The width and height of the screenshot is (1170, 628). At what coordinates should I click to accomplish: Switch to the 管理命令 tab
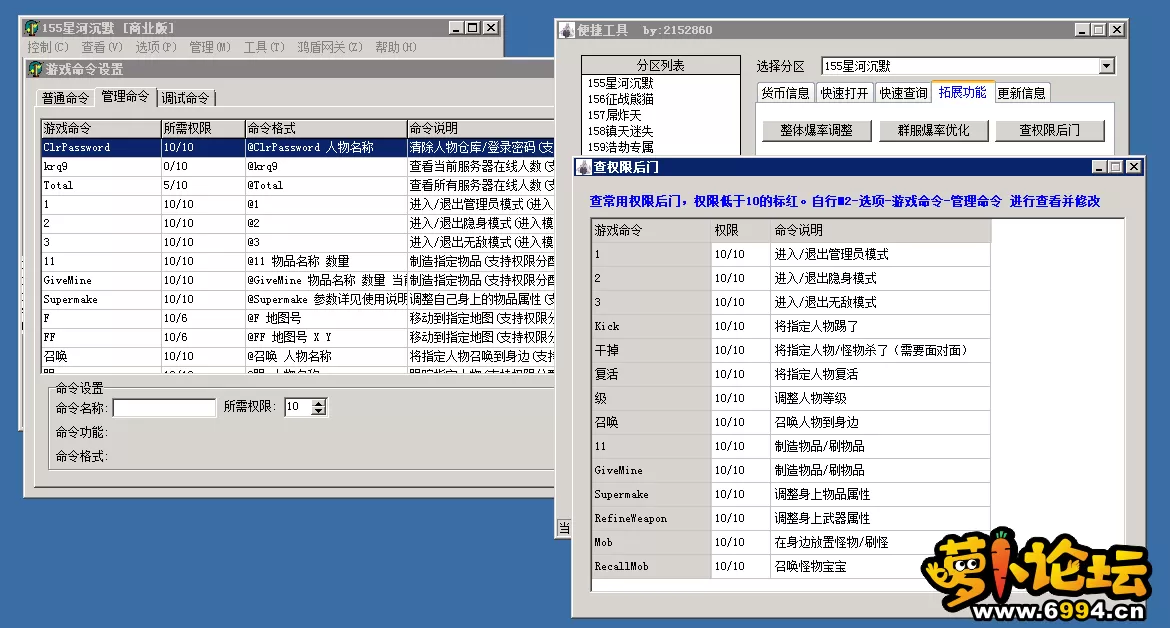(125, 96)
